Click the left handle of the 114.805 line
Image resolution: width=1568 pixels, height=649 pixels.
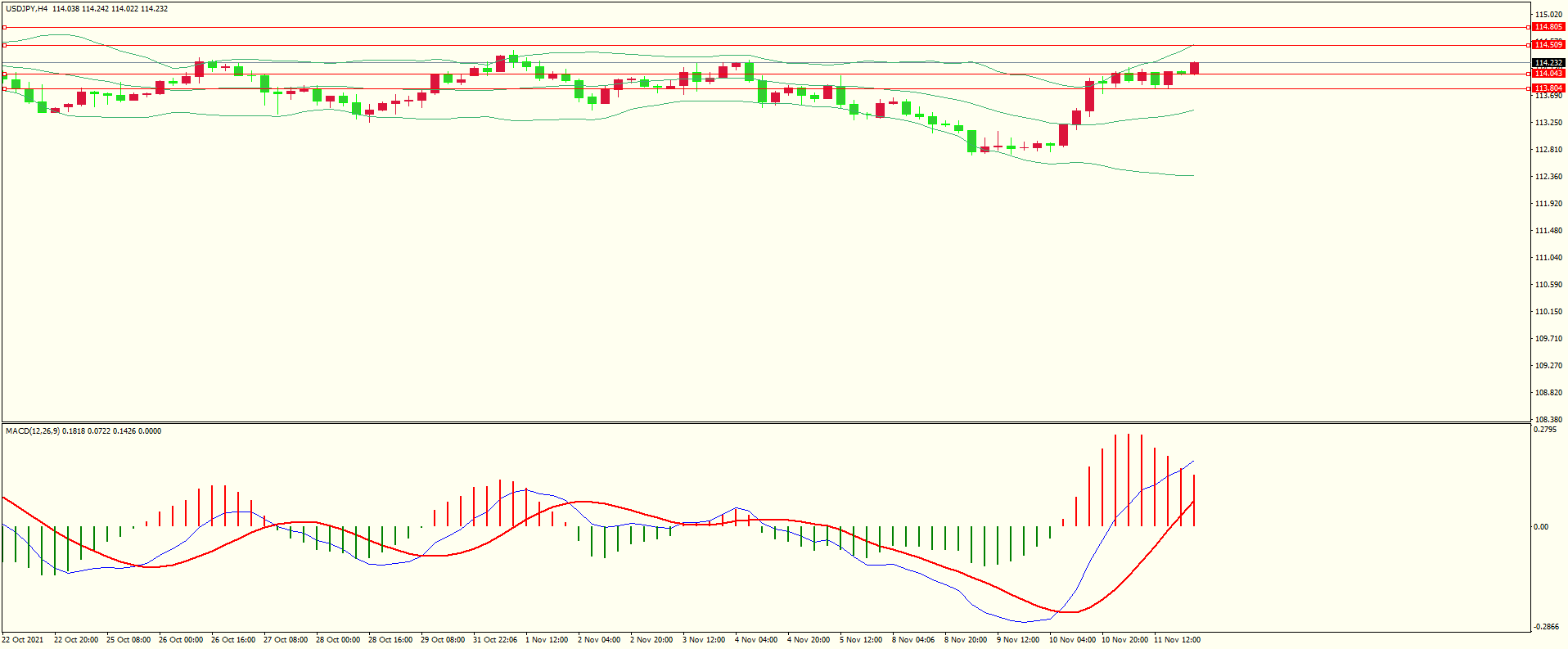click(4, 27)
